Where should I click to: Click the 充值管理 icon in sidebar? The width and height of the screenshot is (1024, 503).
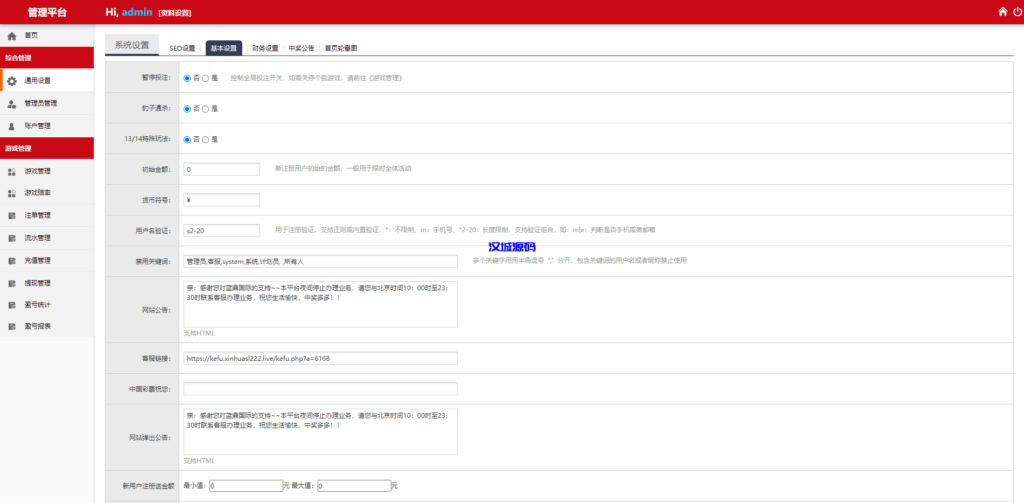pos(12,260)
